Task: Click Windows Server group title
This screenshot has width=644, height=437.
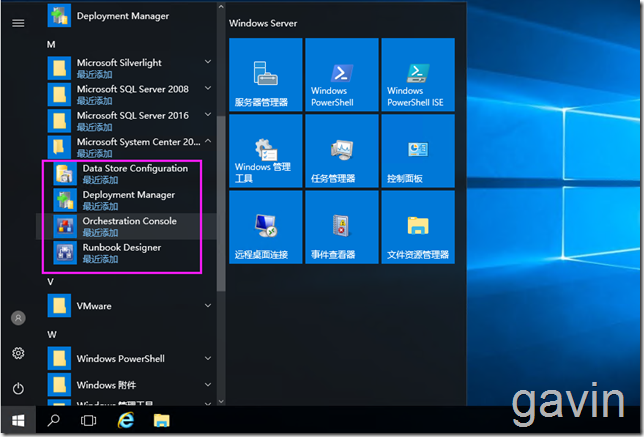Action: (x=263, y=23)
